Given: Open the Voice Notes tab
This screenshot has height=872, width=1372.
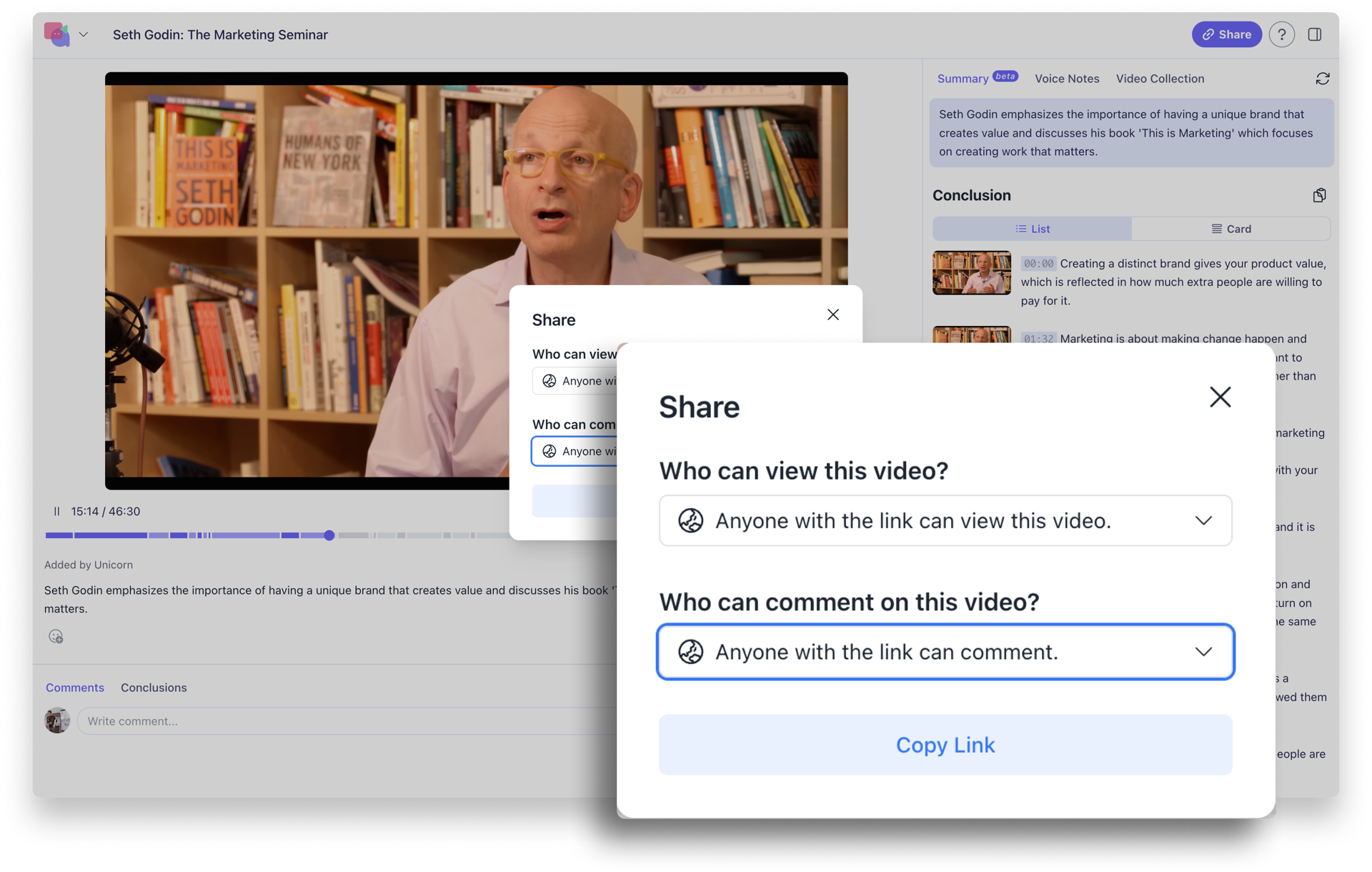Looking at the screenshot, I should pyautogui.click(x=1067, y=79).
